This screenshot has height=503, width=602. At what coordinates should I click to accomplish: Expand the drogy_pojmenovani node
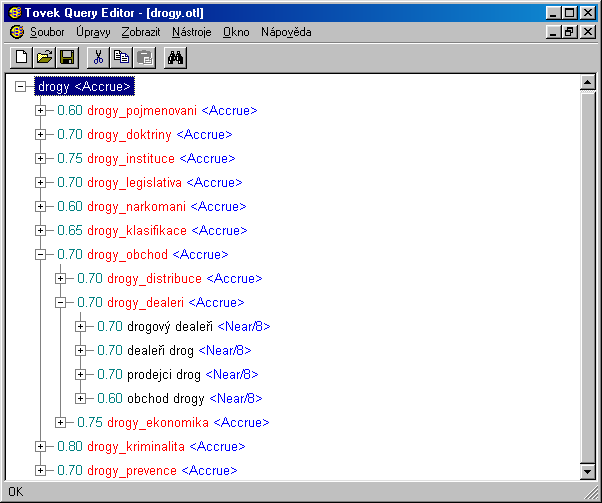pyautogui.click(x=40, y=111)
